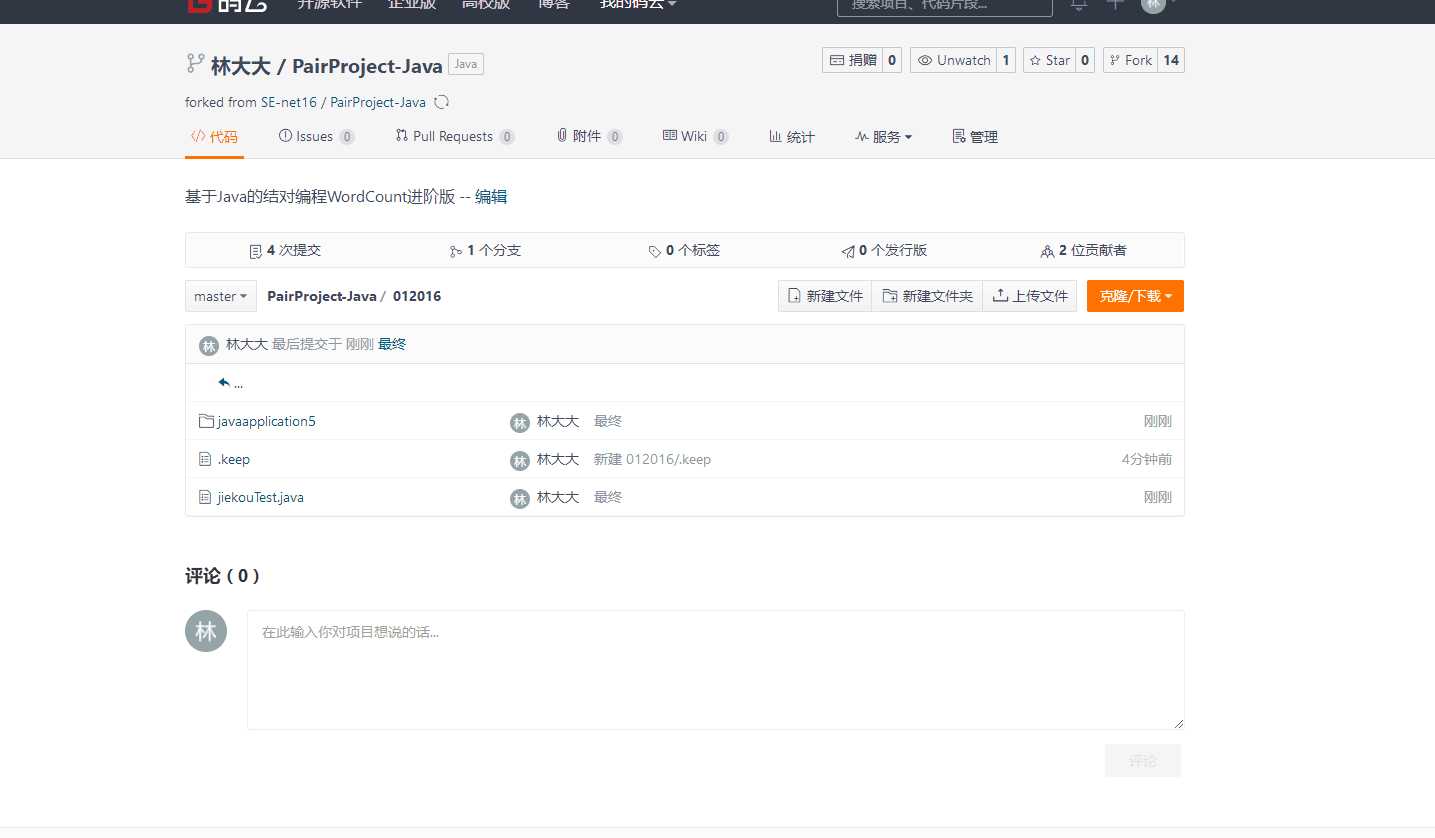
Task: Click avatar in javaapplication5 row
Action: (x=520, y=423)
